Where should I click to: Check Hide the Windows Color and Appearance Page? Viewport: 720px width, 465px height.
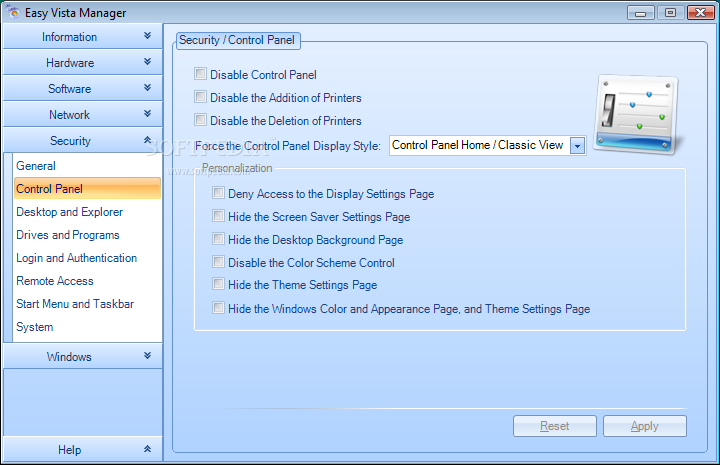click(x=219, y=308)
